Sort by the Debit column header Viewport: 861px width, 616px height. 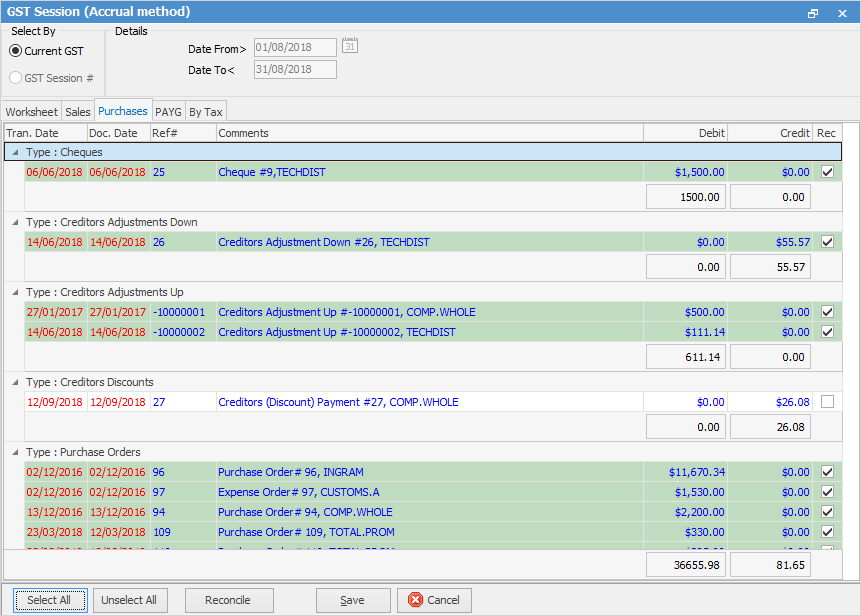point(685,133)
